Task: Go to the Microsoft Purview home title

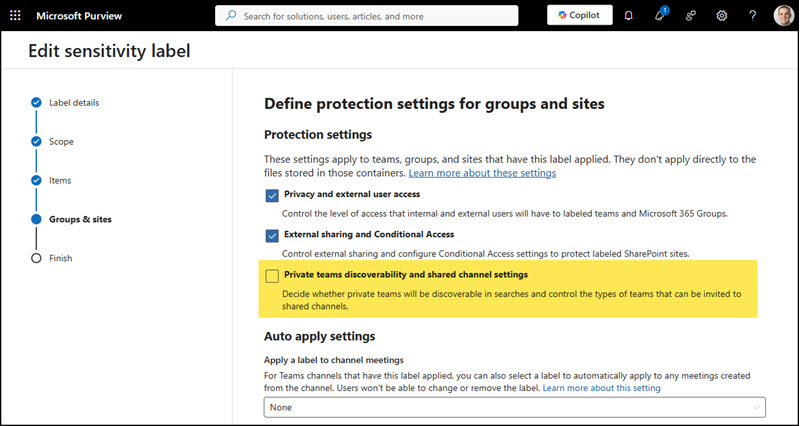Action: 79,16
